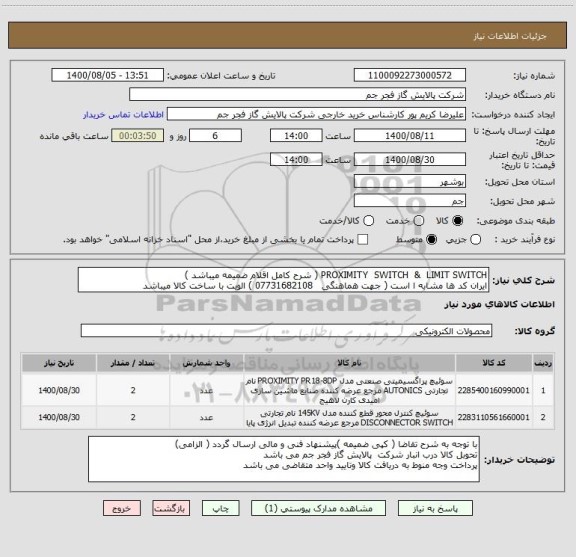Click the buyer notes text area
The height and width of the screenshot is (557, 576).
(284, 459)
